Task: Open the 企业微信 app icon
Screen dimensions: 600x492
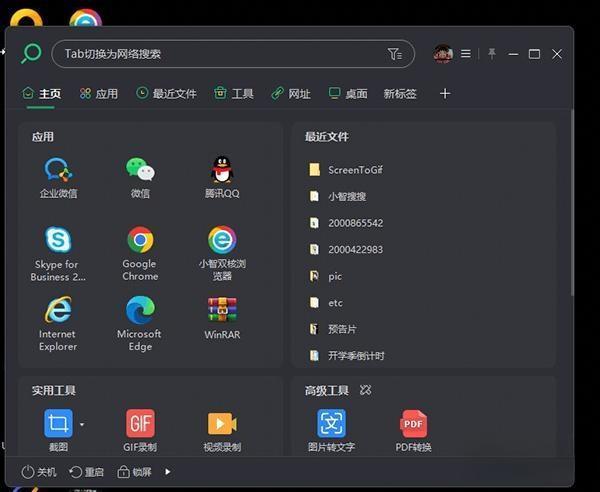Action: (x=58, y=169)
